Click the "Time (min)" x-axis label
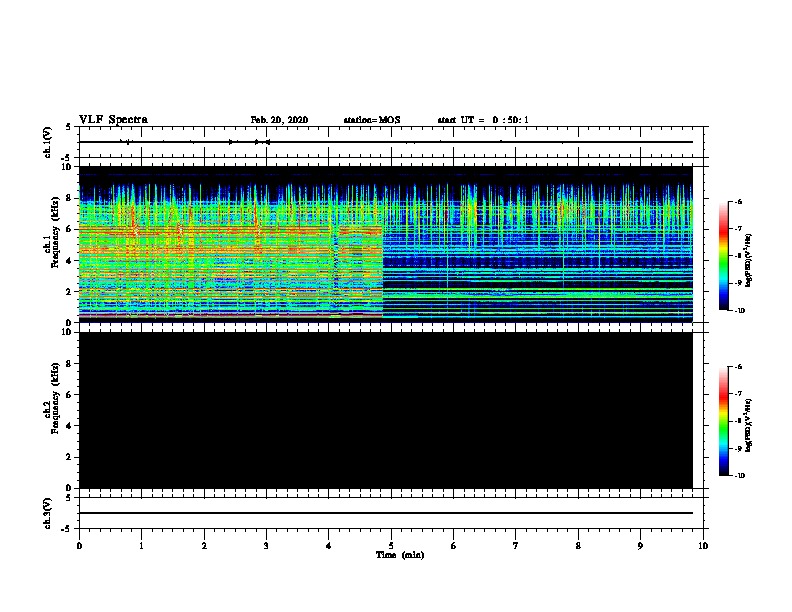Image resolution: width=792 pixels, height=612 pixels. 400,555
